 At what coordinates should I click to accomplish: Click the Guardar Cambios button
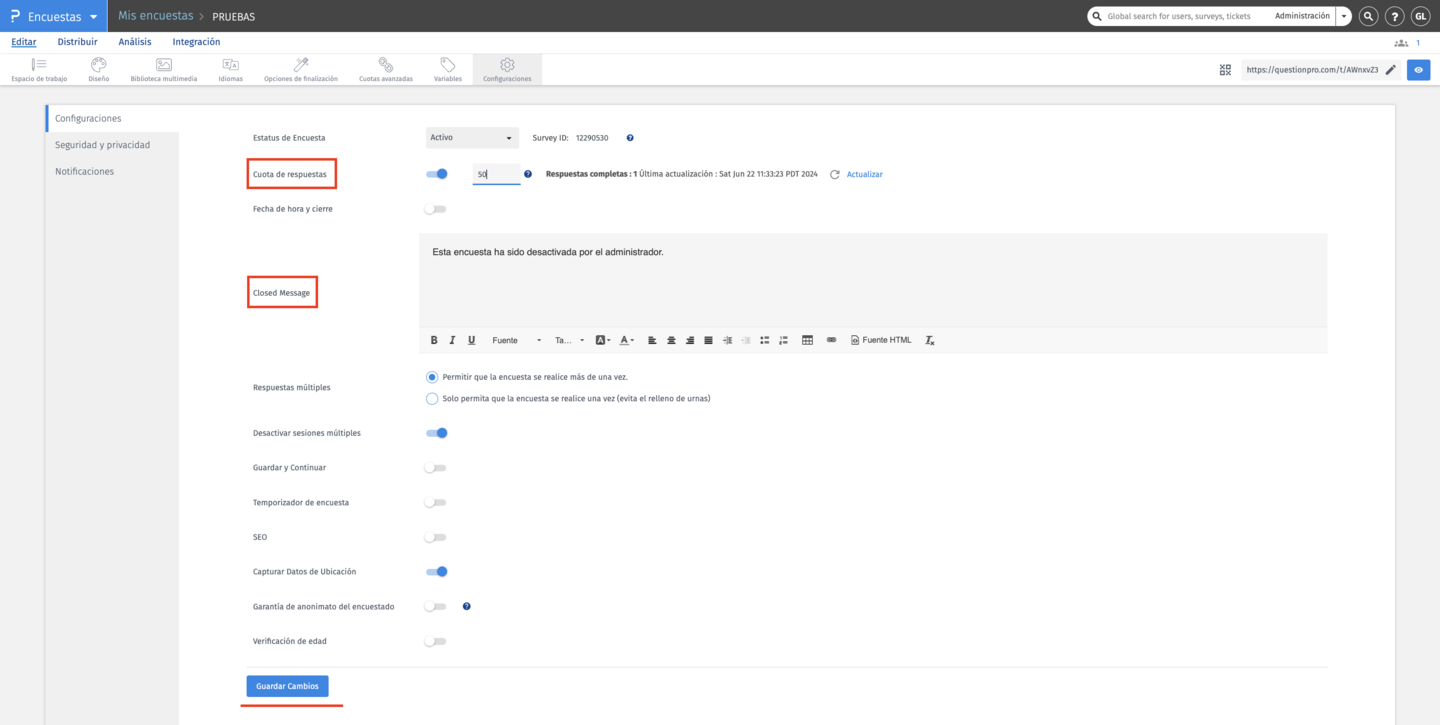[x=287, y=686]
